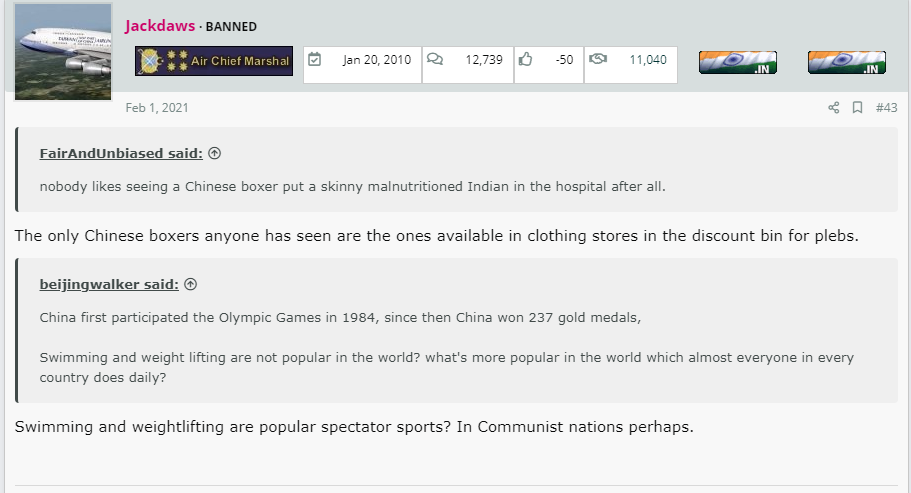Click the thumbs-up reaction score icon

525,59
